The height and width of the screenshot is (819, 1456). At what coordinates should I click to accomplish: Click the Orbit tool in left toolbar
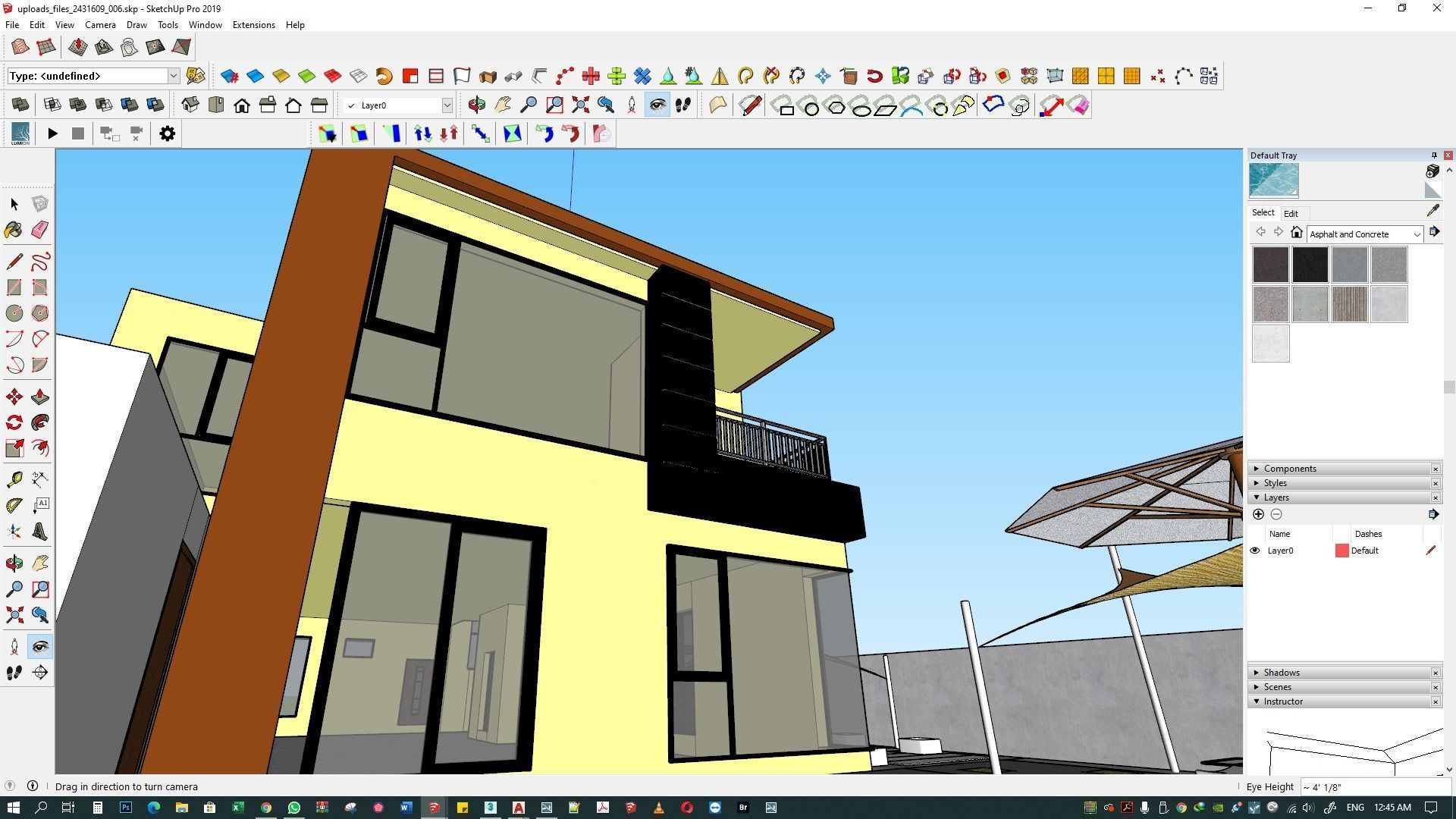pyautogui.click(x=14, y=563)
